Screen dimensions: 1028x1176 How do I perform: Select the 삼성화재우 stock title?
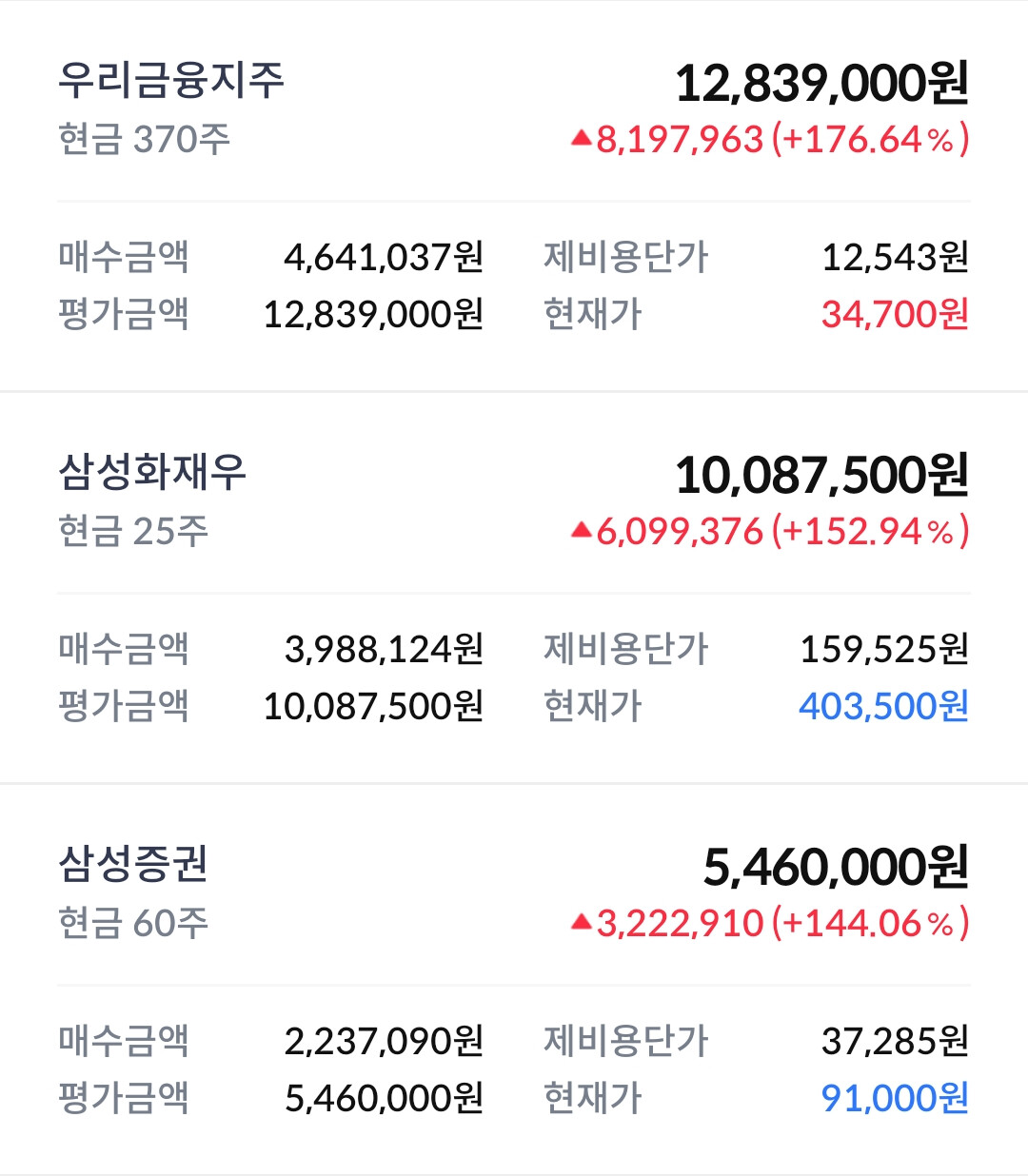152,472
